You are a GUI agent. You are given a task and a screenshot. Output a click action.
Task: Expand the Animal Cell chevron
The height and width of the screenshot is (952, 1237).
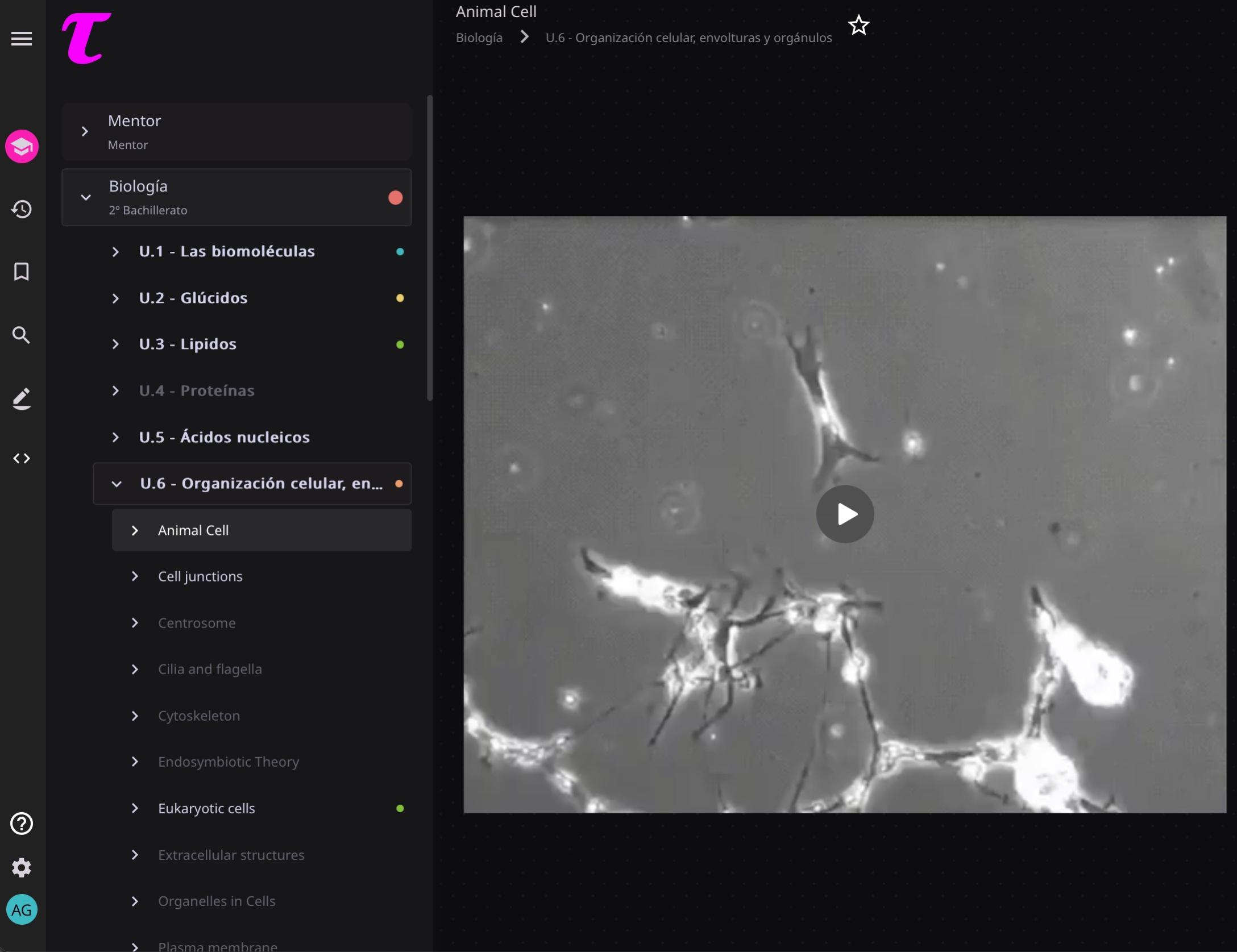pos(135,530)
